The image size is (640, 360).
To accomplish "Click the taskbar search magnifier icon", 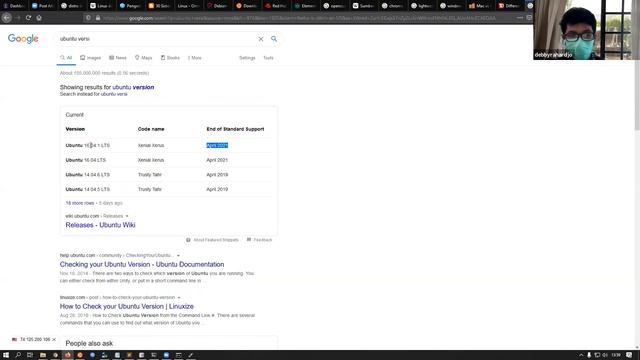I will click(x=18, y=355).
